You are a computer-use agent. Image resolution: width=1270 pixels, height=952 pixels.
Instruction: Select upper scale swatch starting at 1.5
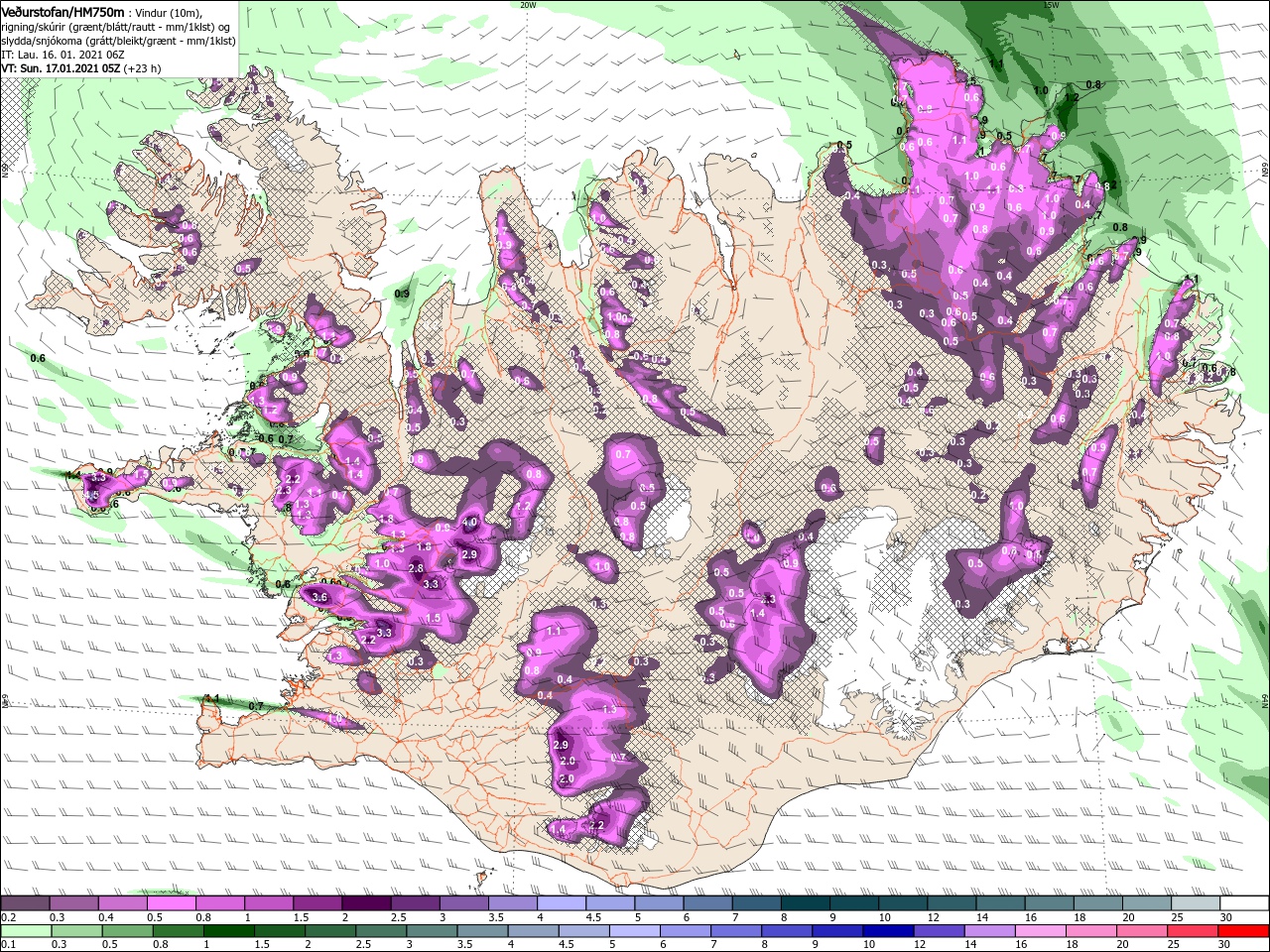click(x=317, y=903)
